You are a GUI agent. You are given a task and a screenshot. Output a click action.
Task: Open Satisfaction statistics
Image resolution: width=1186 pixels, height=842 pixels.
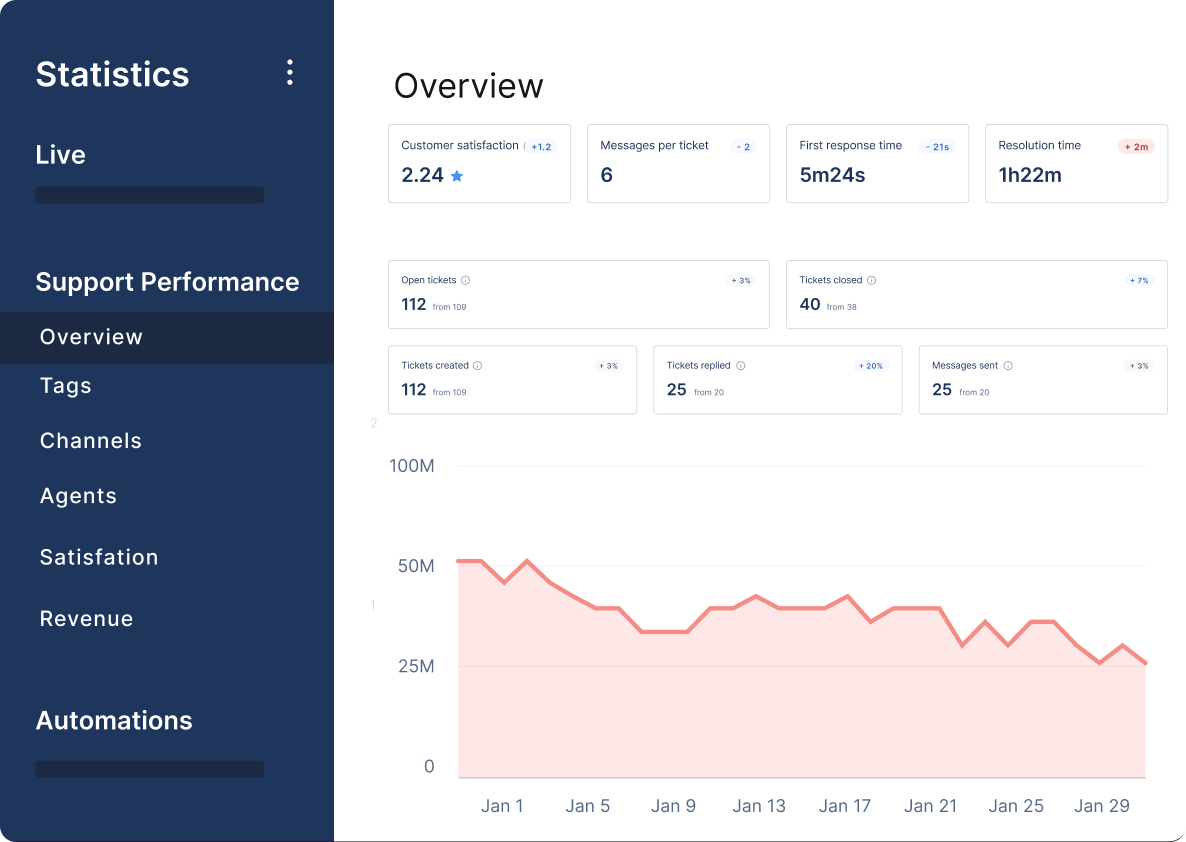click(98, 557)
